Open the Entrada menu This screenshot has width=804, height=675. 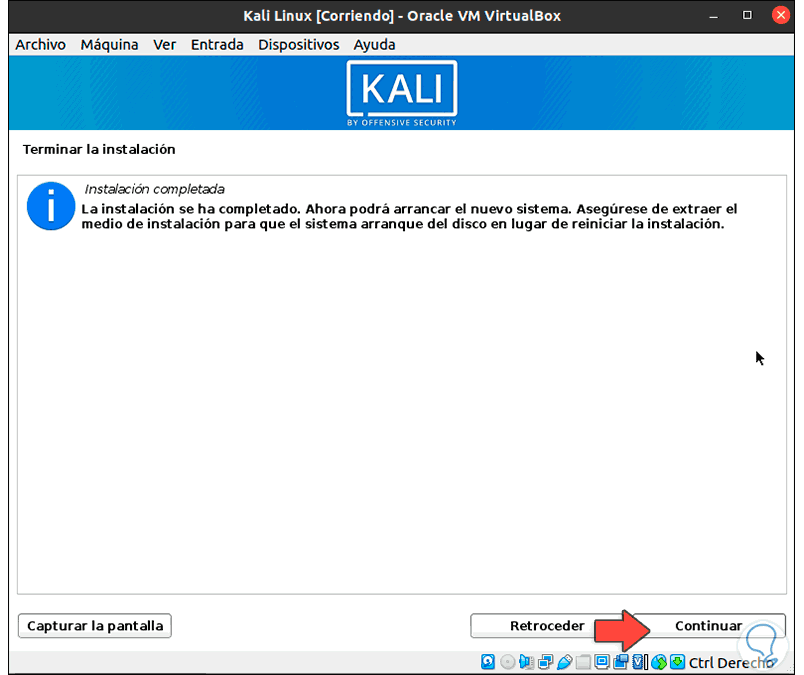coord(217,45)
